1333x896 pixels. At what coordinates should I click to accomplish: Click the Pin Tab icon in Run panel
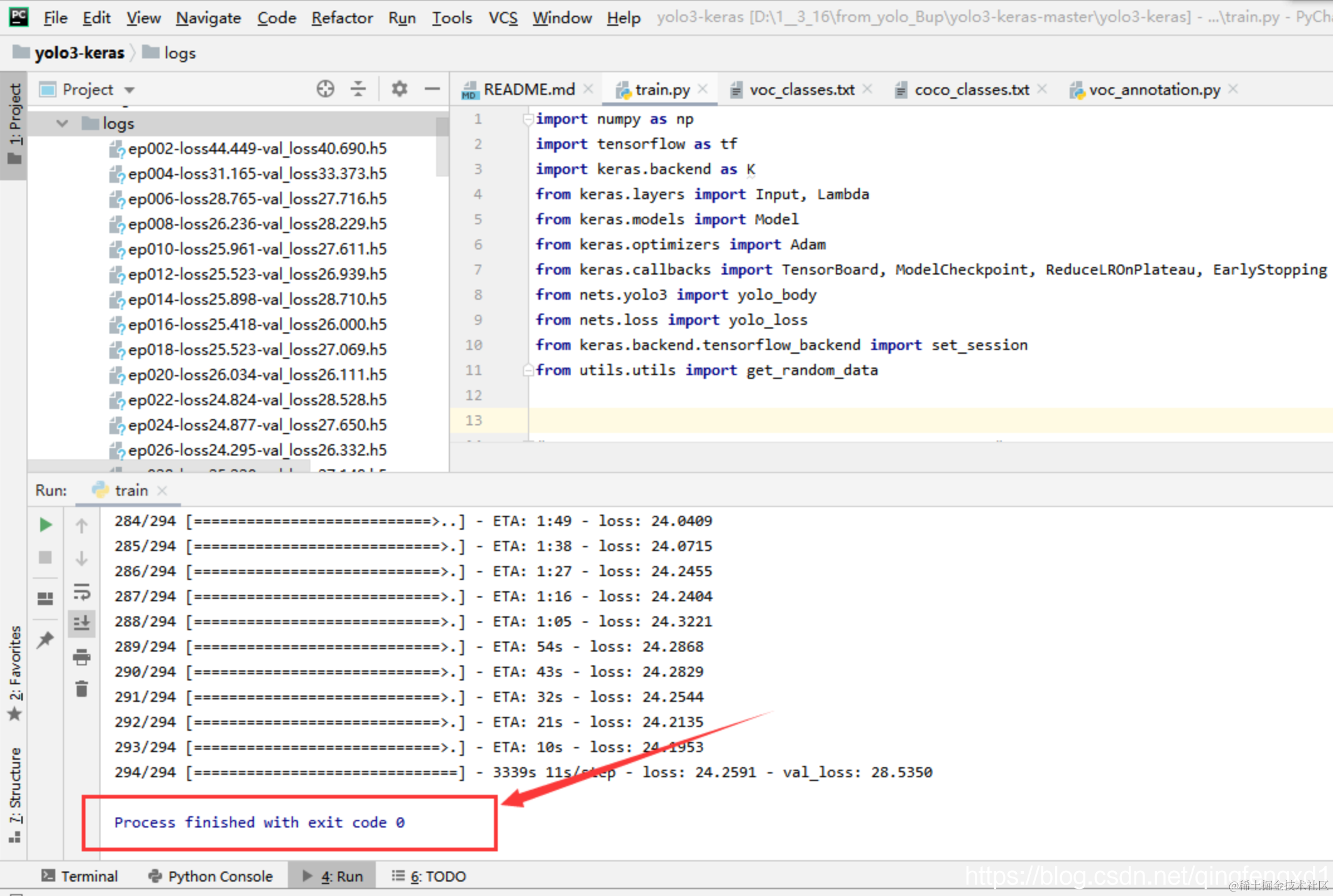pos(45,640)
